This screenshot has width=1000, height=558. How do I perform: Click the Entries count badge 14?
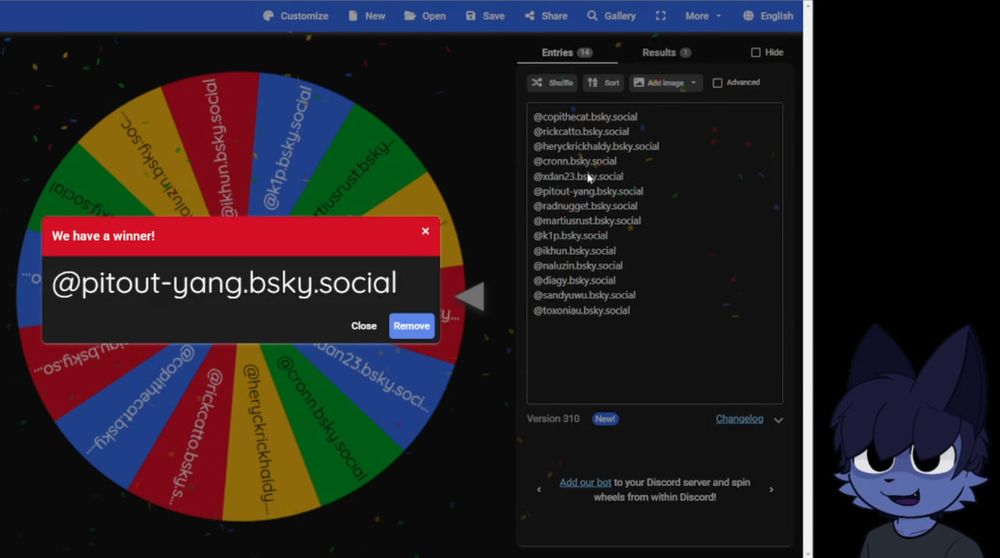(x=585, y=52)
